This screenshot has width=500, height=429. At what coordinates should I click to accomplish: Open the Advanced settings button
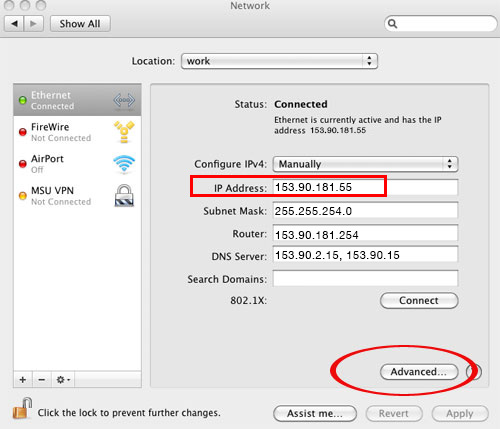[x=419, y=372]
